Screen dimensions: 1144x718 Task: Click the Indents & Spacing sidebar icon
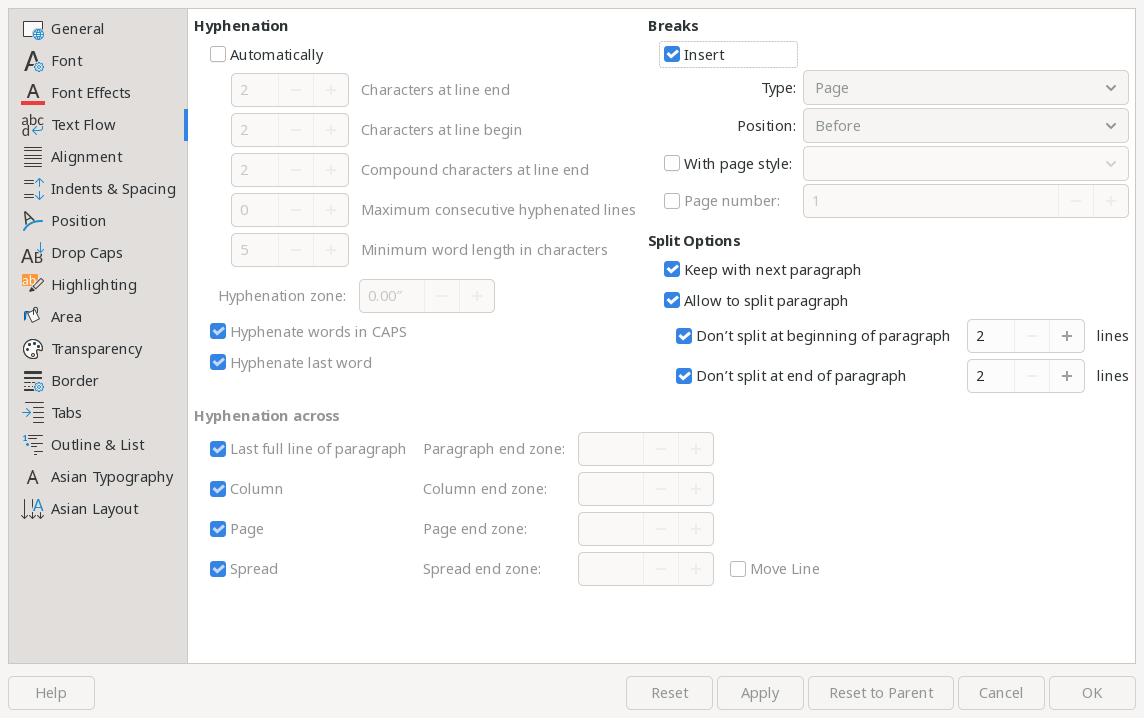click(x=33, y=189)
